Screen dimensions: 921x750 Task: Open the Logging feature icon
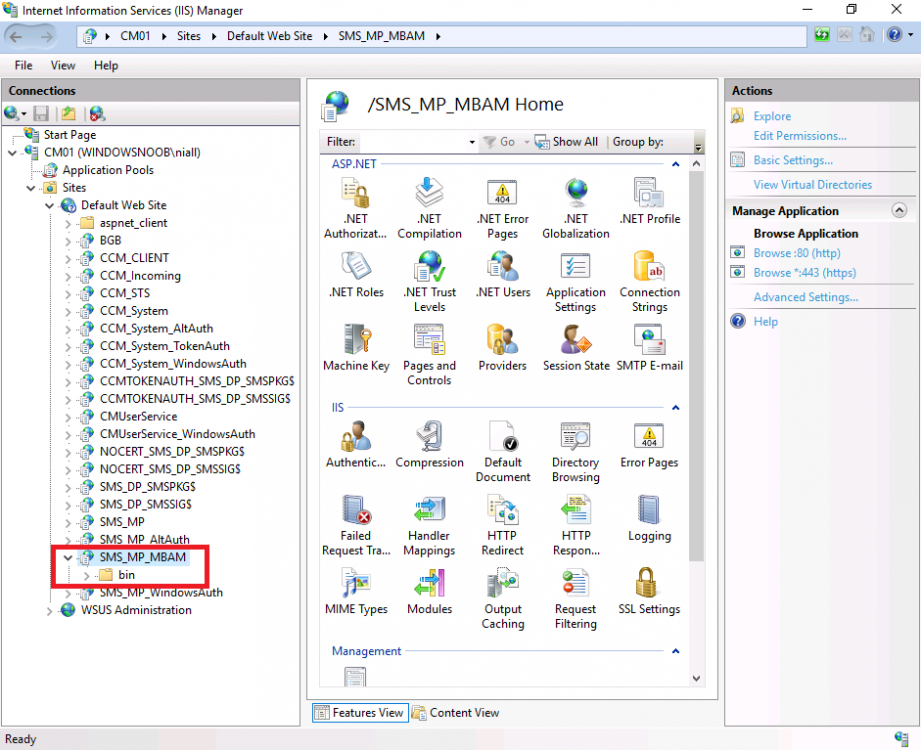tap(649, 518)
